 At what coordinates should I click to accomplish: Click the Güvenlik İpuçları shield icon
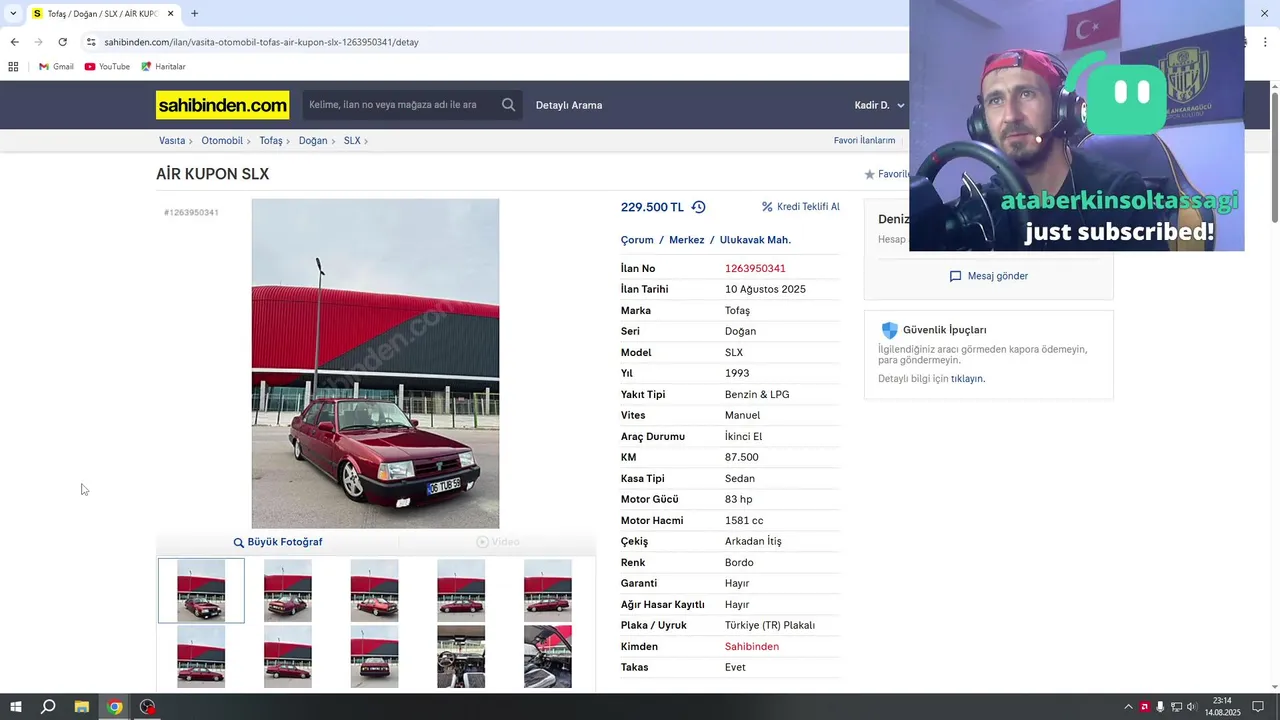click(x=889, y=330)
